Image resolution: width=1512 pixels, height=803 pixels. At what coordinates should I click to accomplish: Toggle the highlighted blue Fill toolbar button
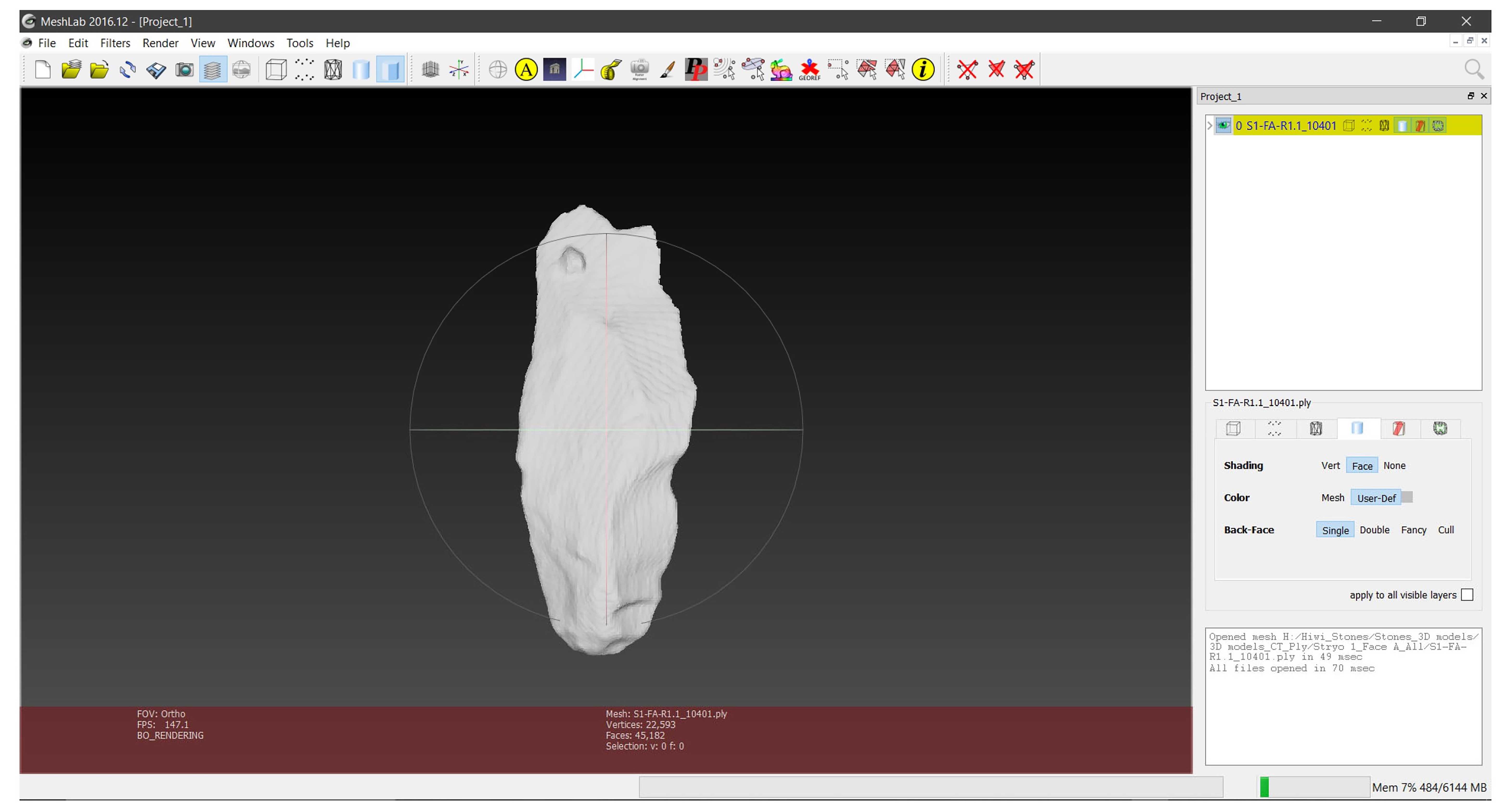pos(390,70)
